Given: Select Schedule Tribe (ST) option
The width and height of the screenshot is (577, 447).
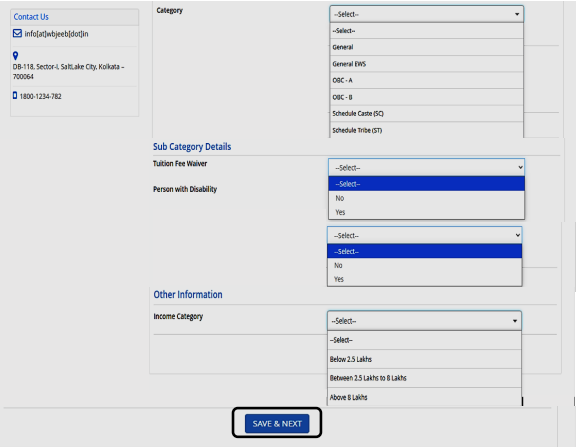Looking at the screenshot, I should pos(426,130).
